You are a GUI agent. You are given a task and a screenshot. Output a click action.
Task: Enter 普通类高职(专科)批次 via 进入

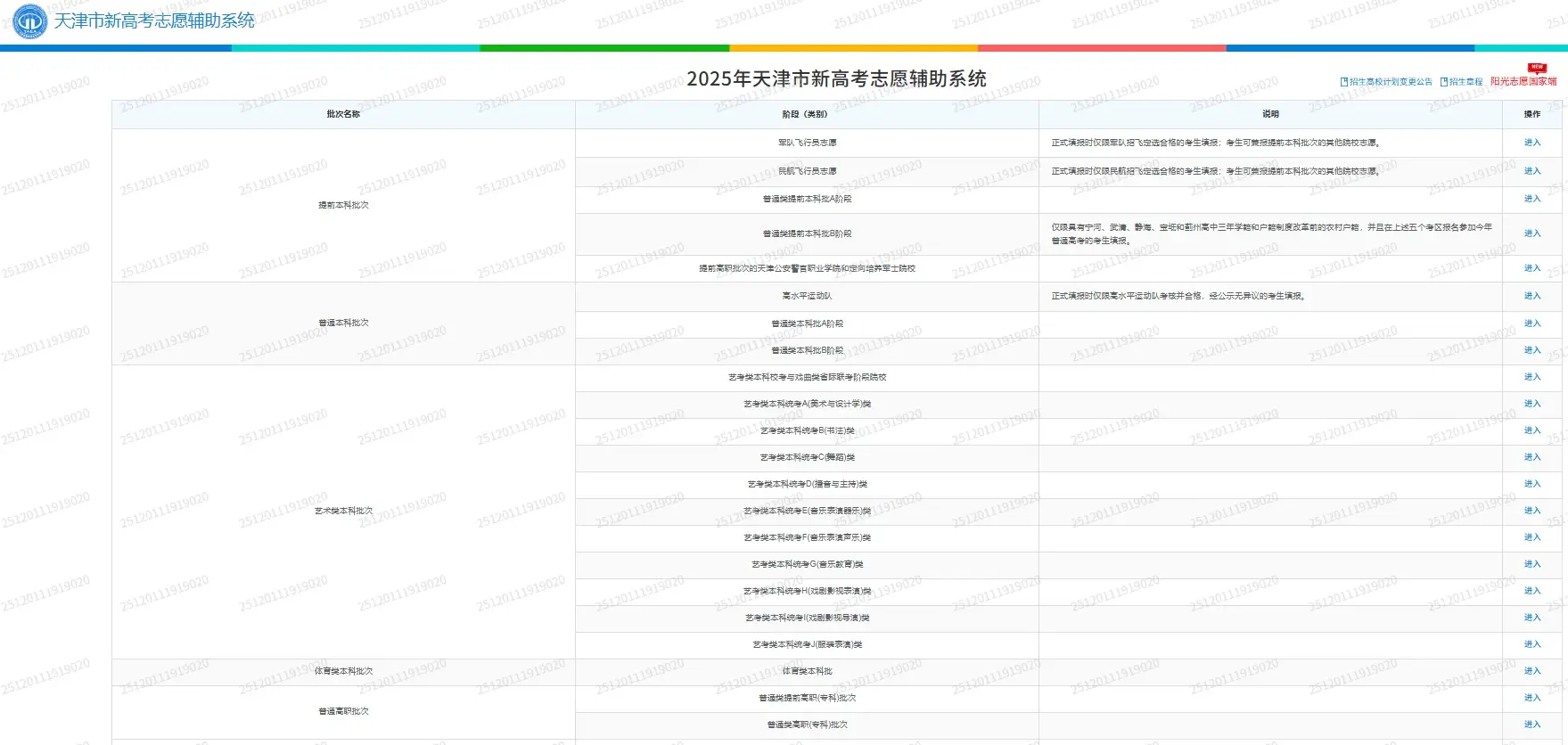click(x=1531, y=725)
